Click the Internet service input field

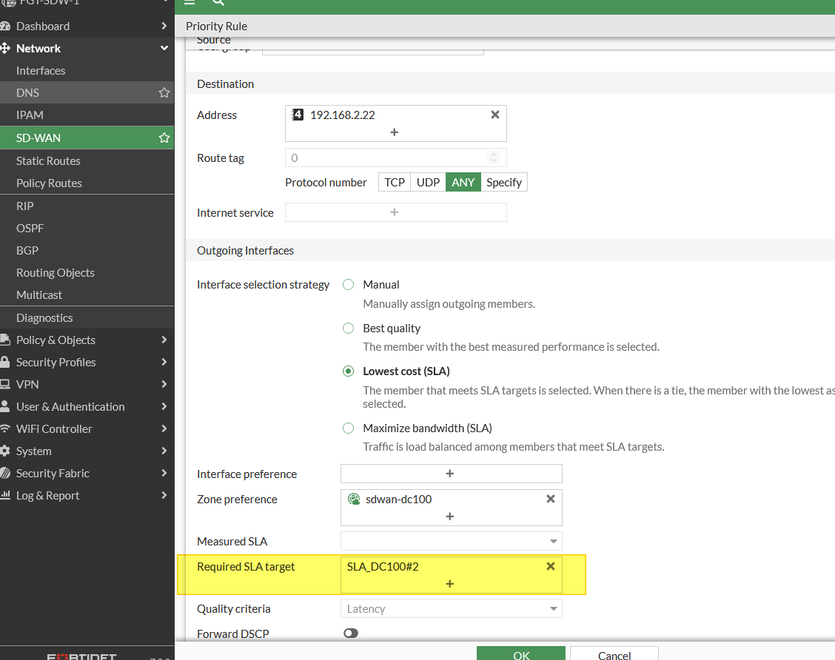395,212
